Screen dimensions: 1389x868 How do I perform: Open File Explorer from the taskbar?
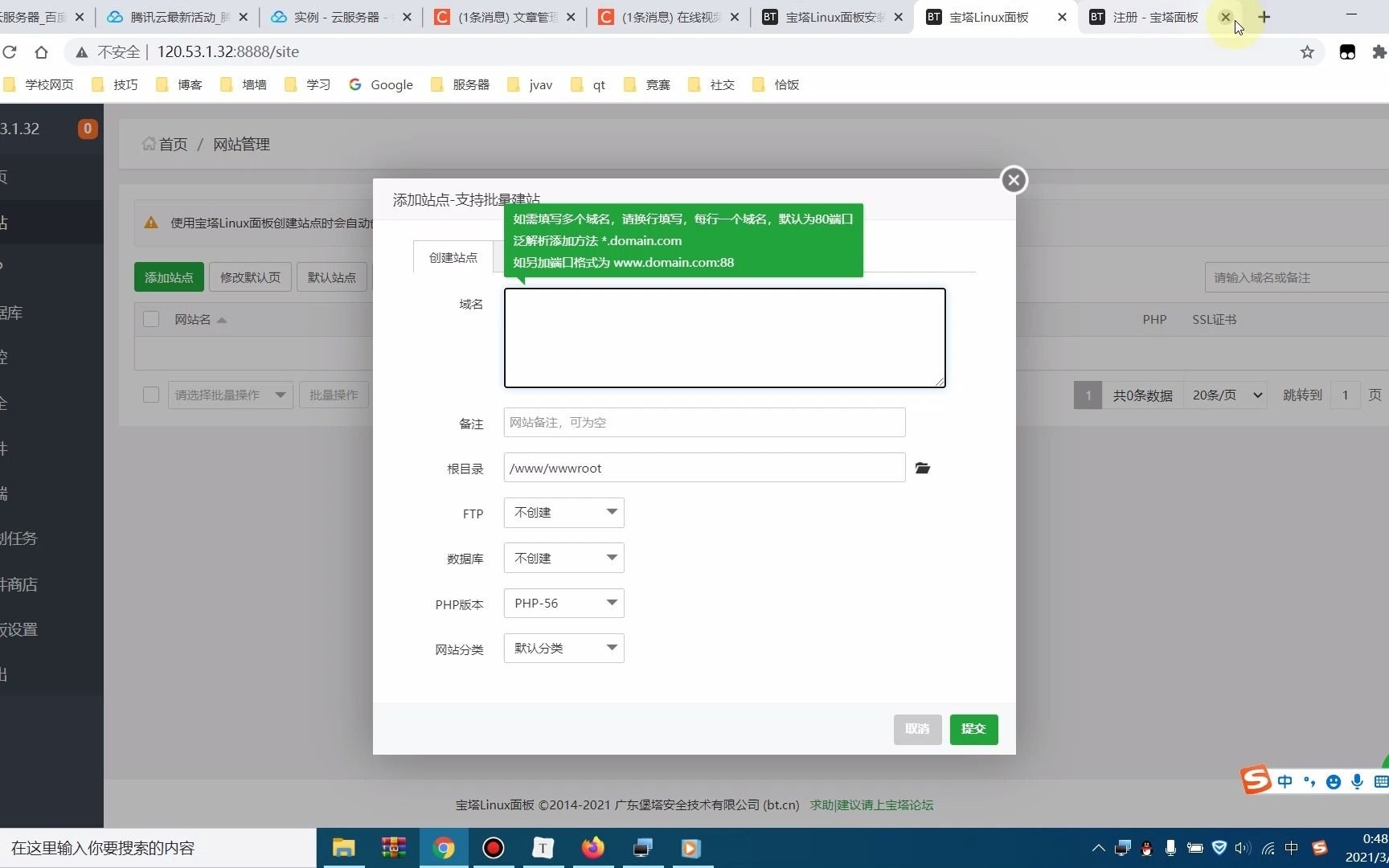tap(343, 848)
